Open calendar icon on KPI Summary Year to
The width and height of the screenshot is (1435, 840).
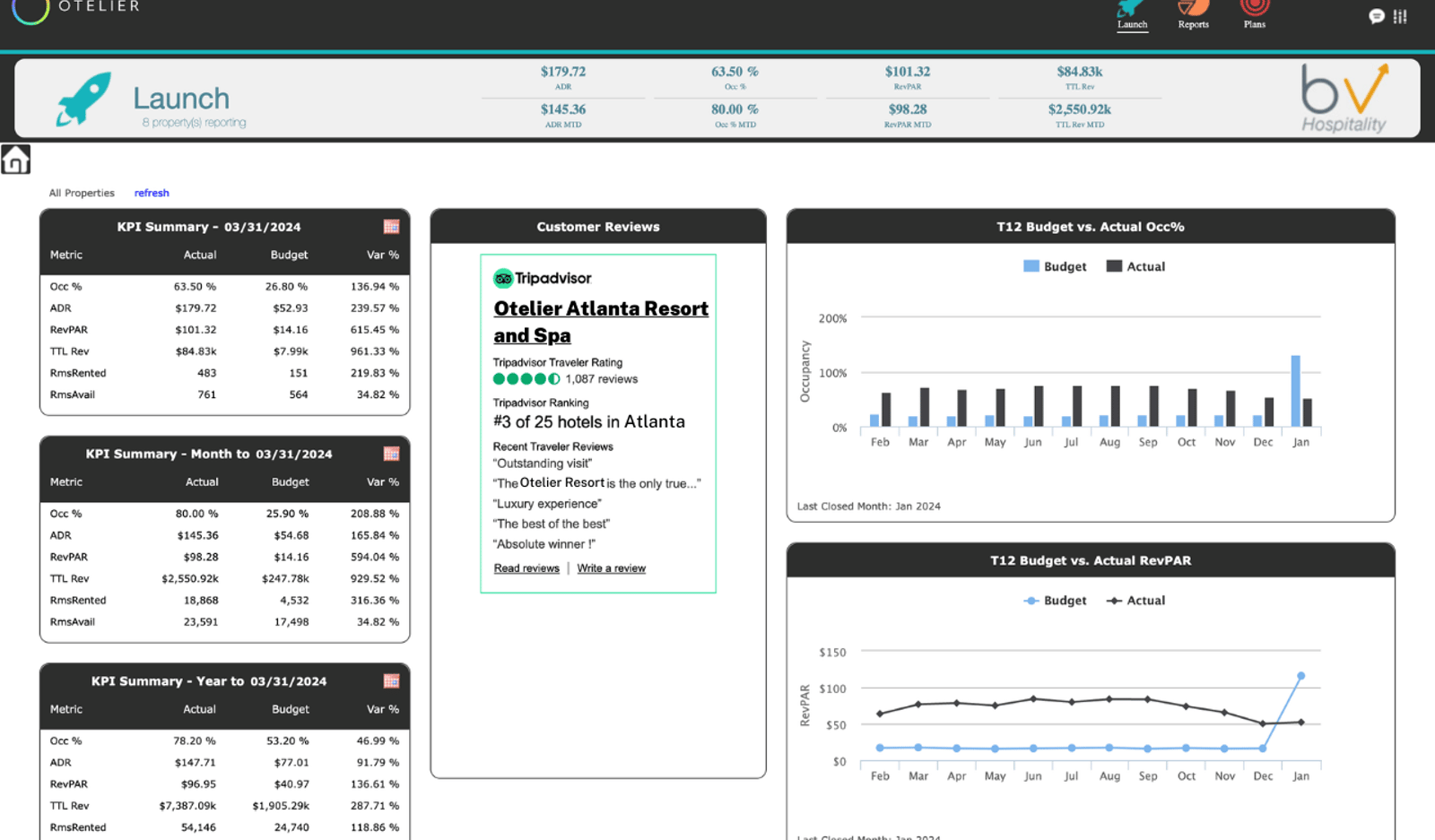click(391, 681)
